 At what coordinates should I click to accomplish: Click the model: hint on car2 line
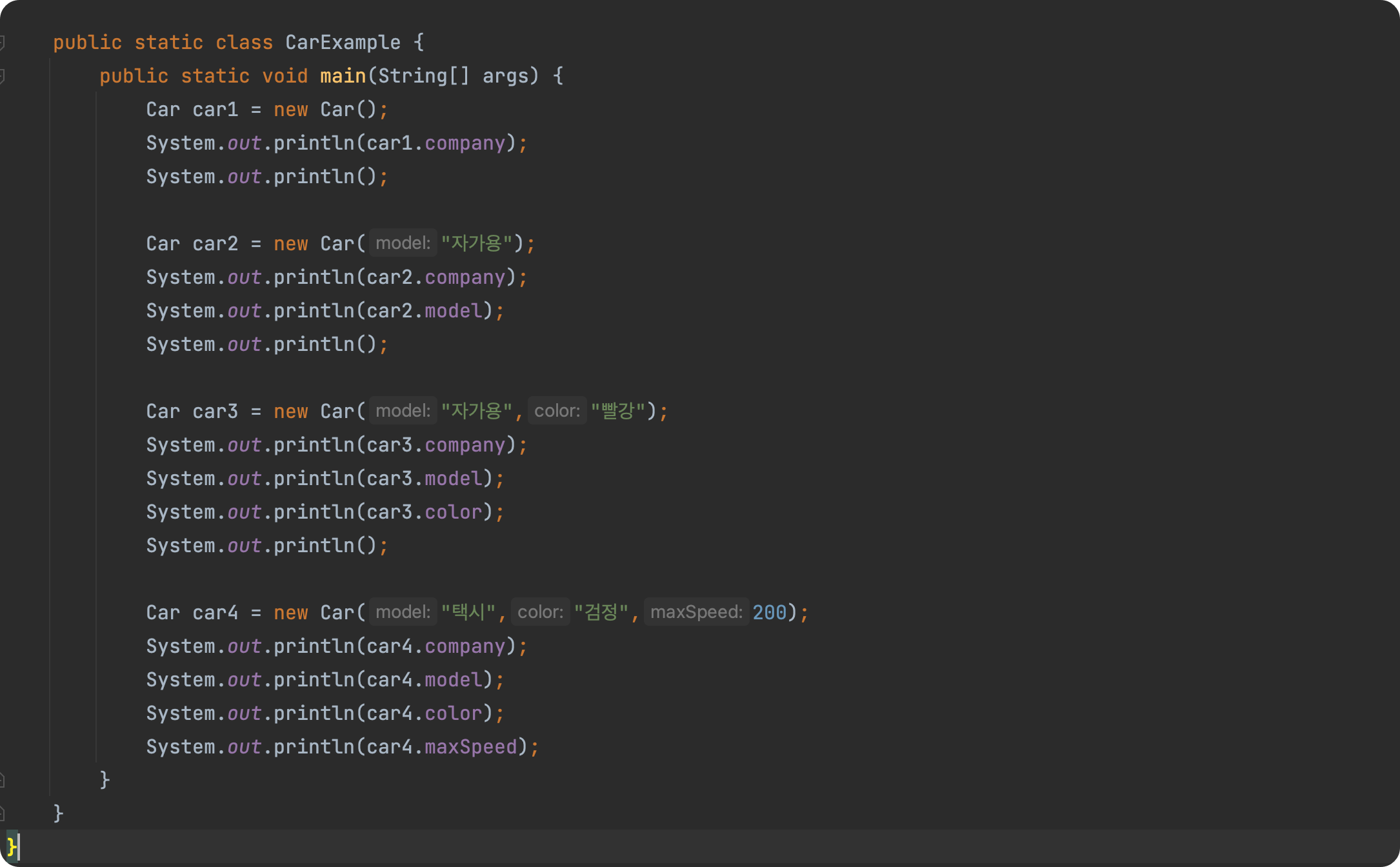[403, 243]
